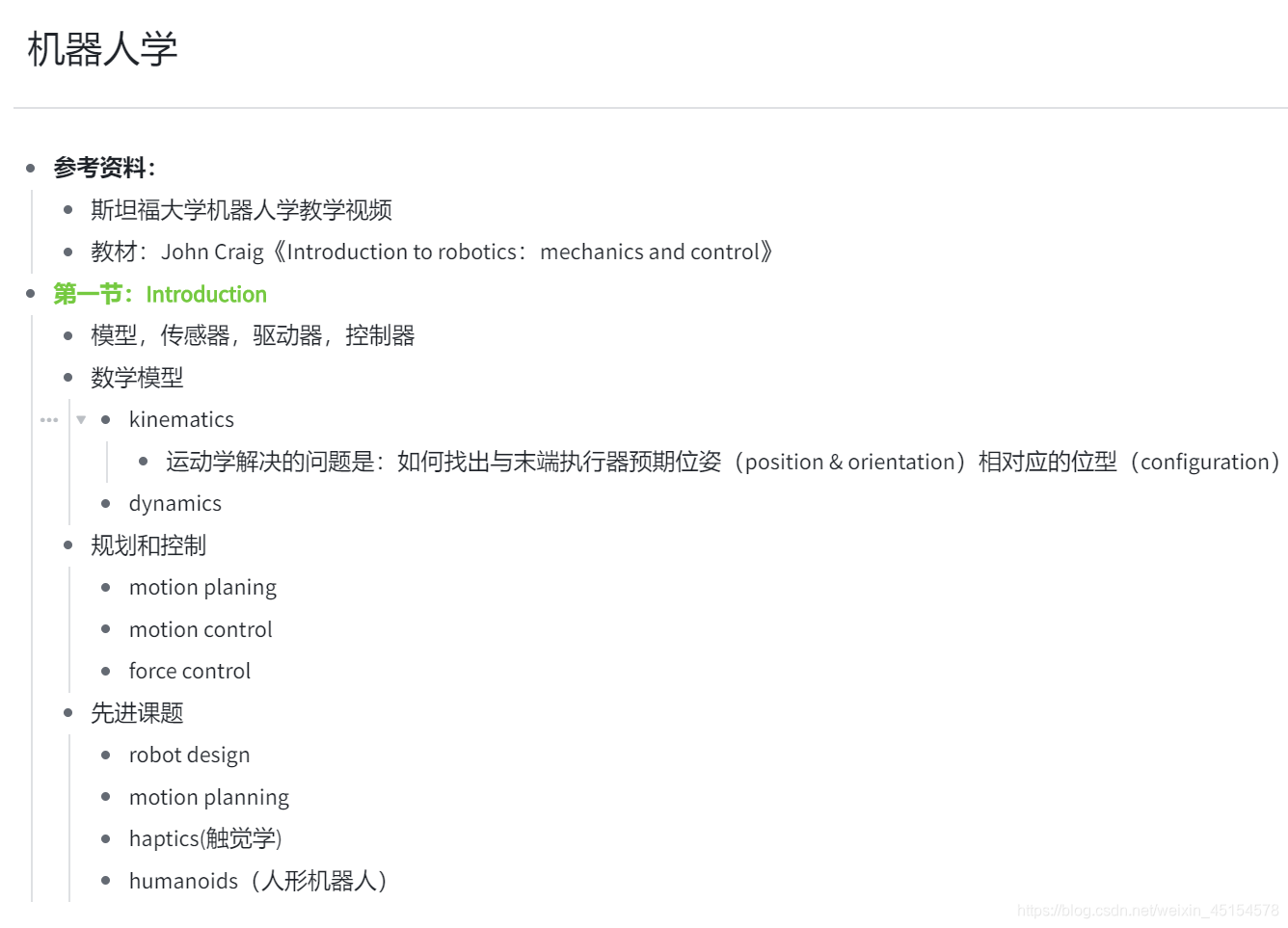Click the bullet before motion control
The image size is (1288, 928).
pyautogui.click(x=106, y=628)
